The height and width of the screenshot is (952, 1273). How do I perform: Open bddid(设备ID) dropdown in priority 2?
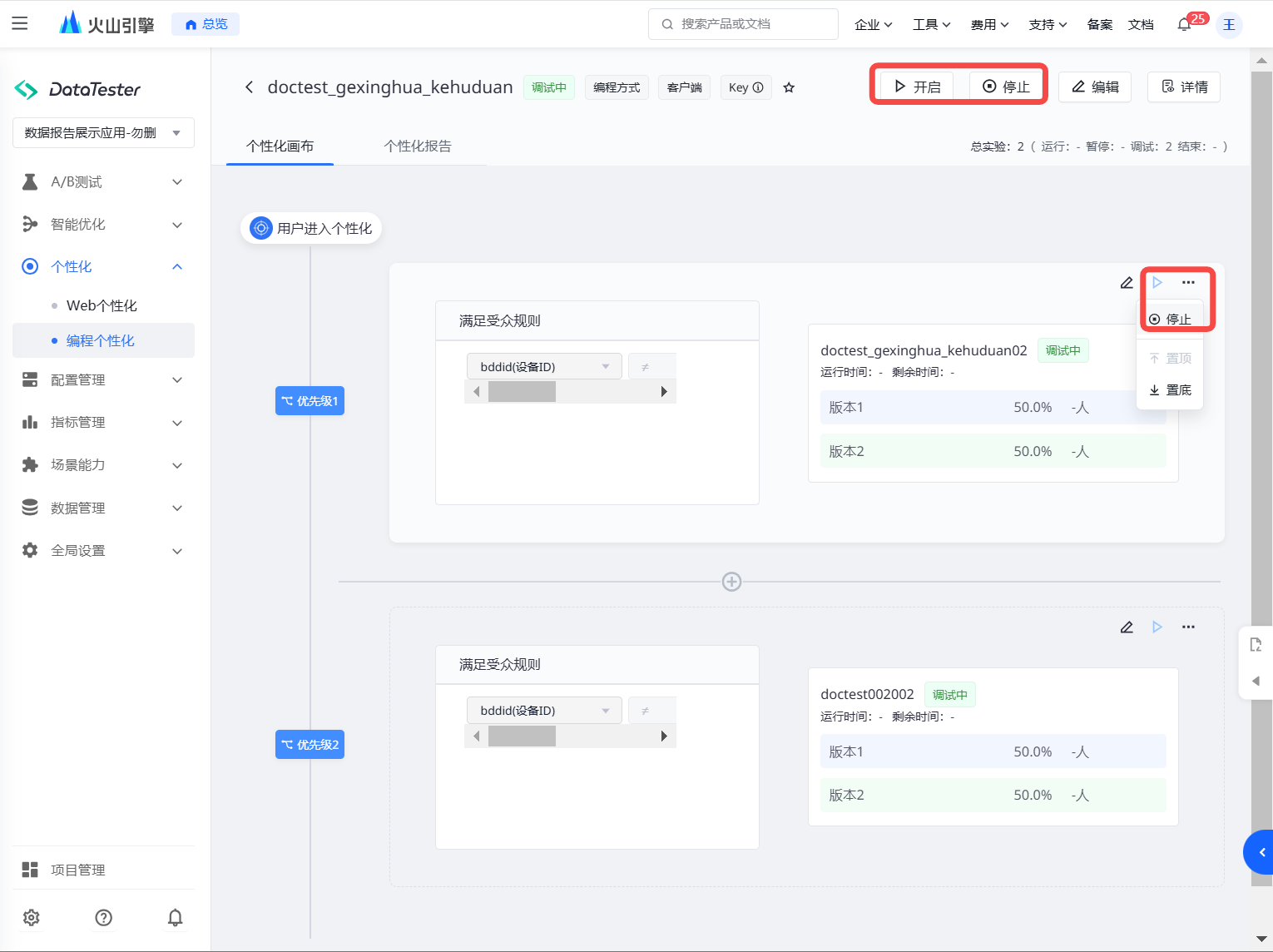tap(544, 710)
